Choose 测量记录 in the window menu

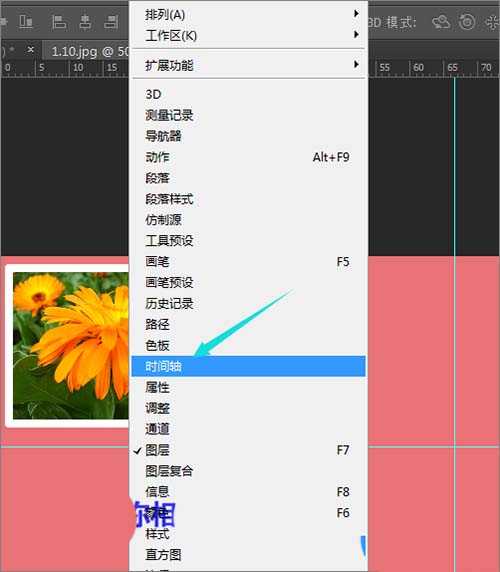pyautogui.click(x=248, y=115)
